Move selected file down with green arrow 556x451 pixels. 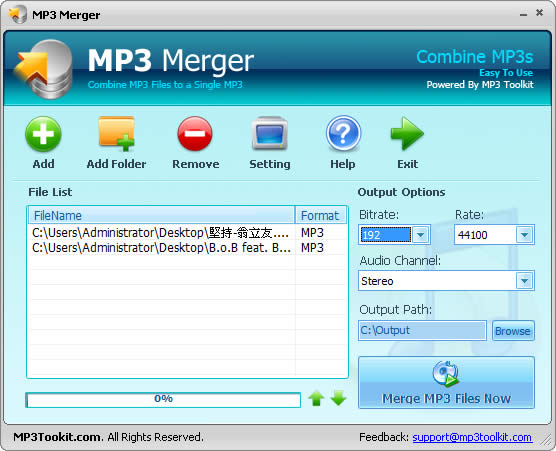click(x=339, y=398)
